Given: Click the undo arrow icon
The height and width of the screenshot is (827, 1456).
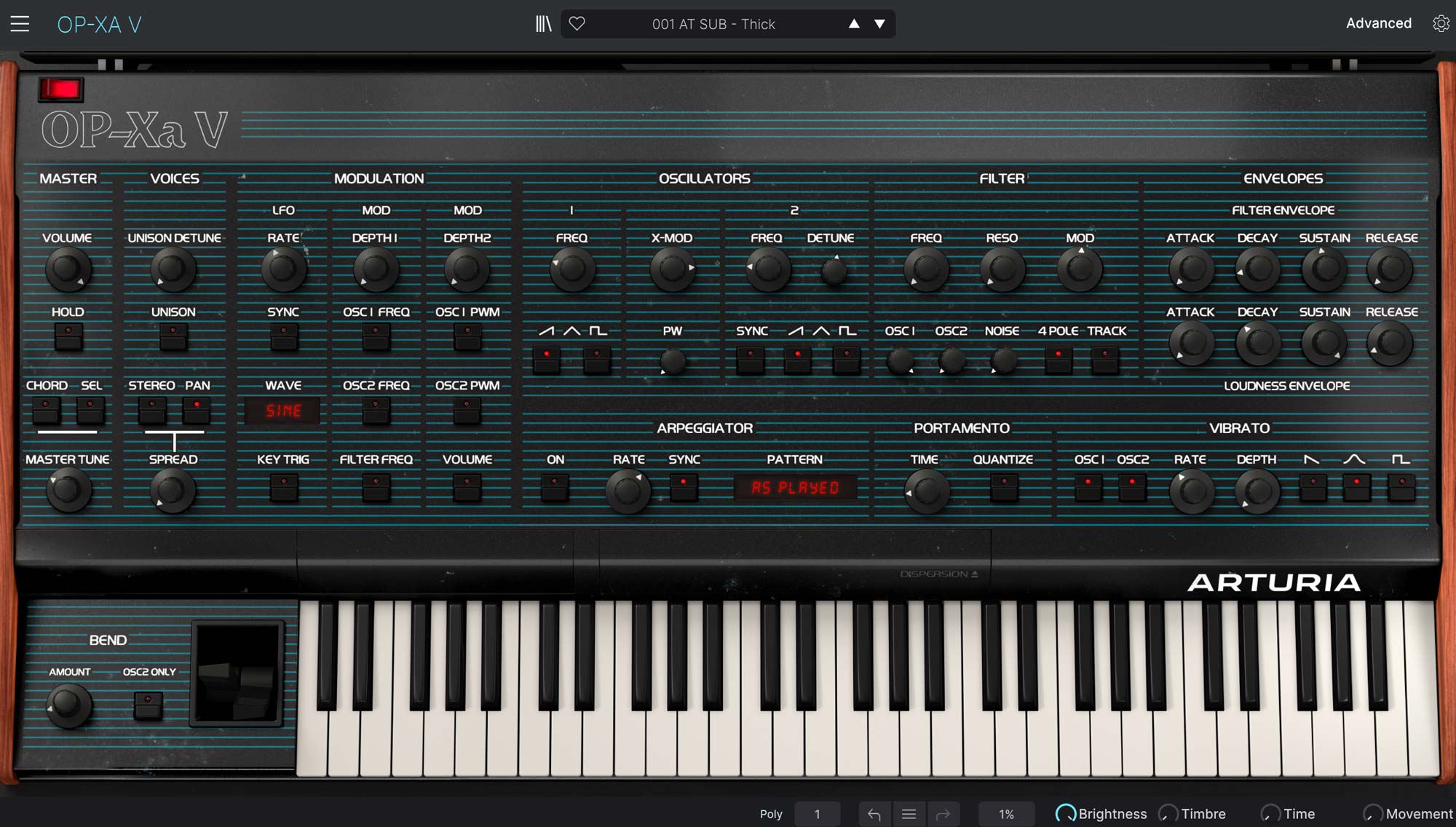Looking at the screenshot, I should pos(874,814).
